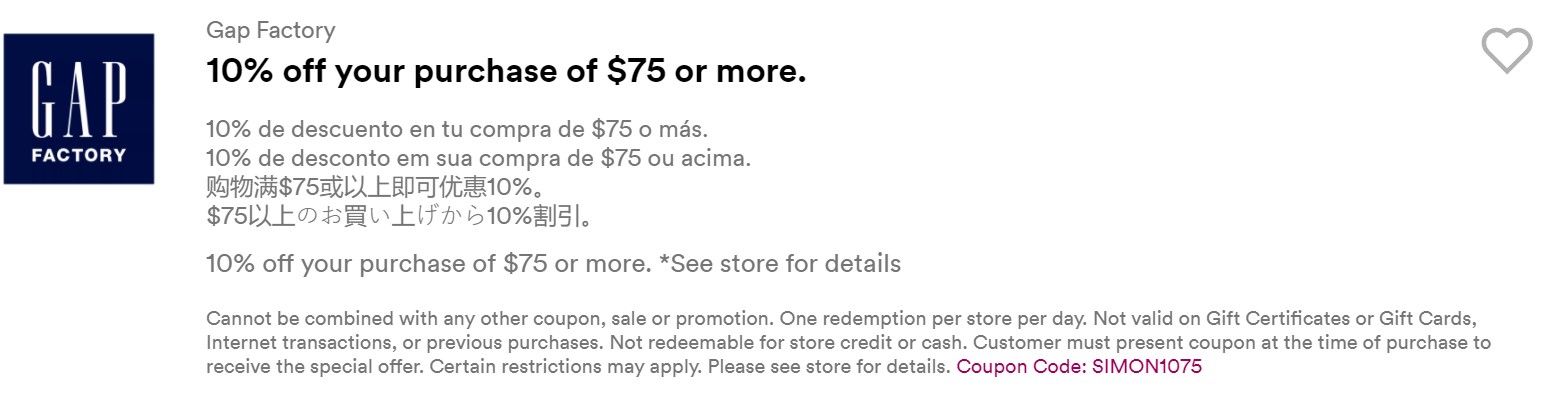The height and width of the screenshot is (400, 1557).
Task: Click the 'Coupon Code:' purple label
Action: point(1022,367)
